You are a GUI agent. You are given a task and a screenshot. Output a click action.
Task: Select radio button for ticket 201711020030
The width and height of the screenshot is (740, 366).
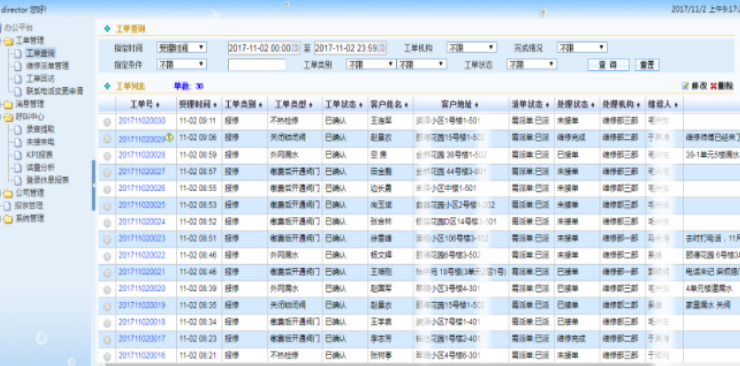(x=107, y=122)
